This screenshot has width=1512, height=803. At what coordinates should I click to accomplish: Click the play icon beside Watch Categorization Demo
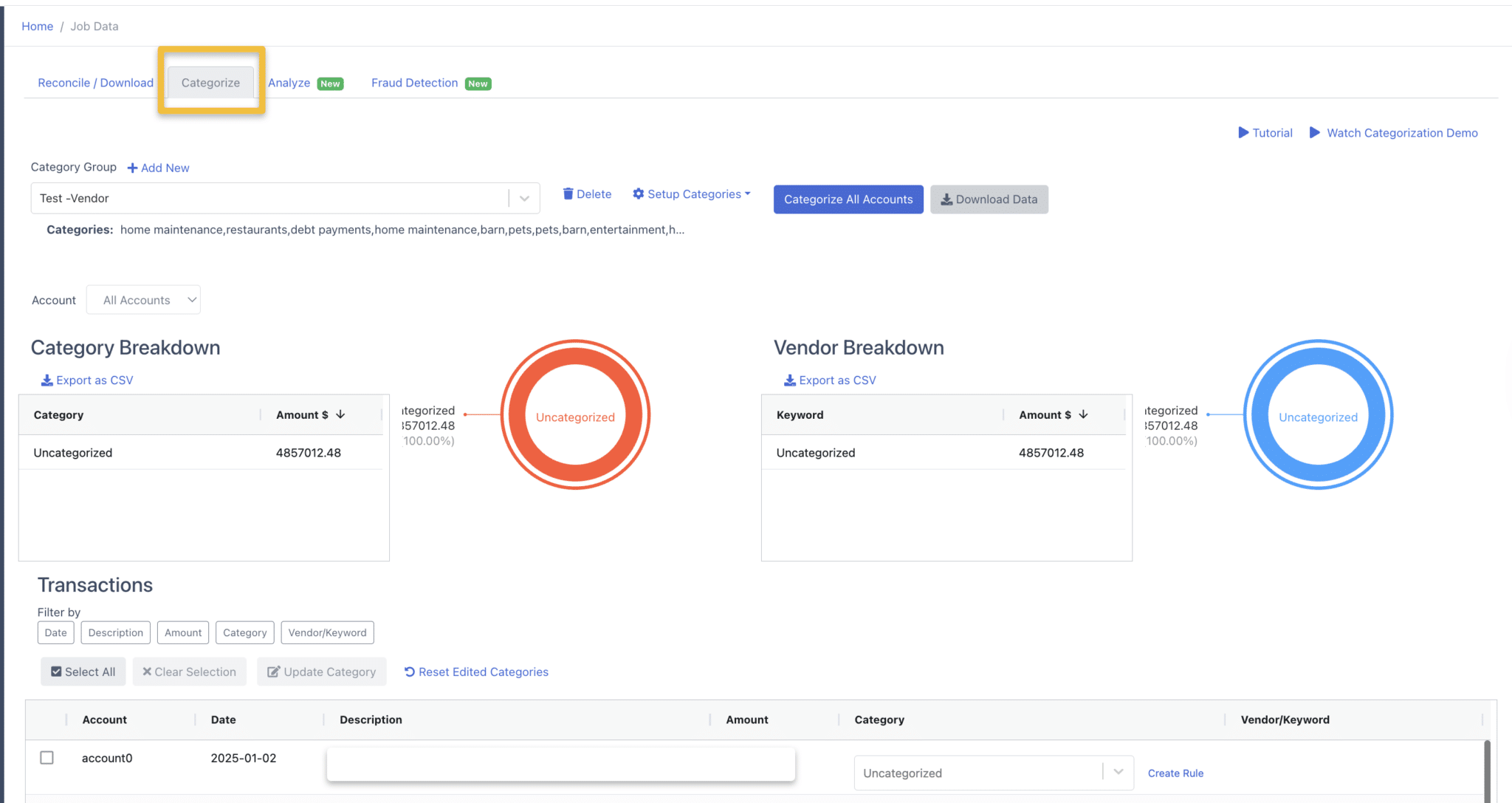(1315, 133)
